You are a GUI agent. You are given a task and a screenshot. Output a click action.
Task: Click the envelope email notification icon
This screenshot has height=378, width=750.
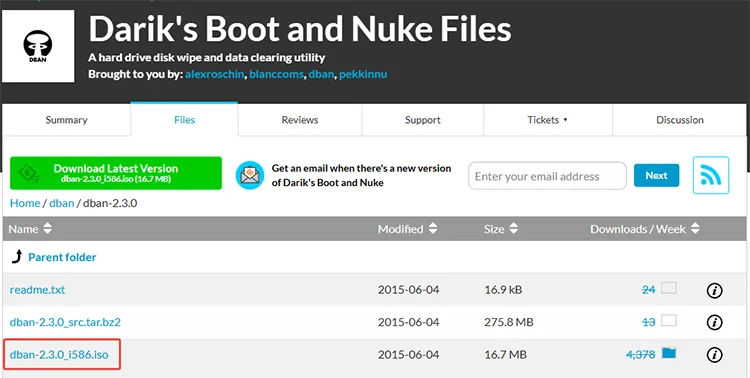250,175
